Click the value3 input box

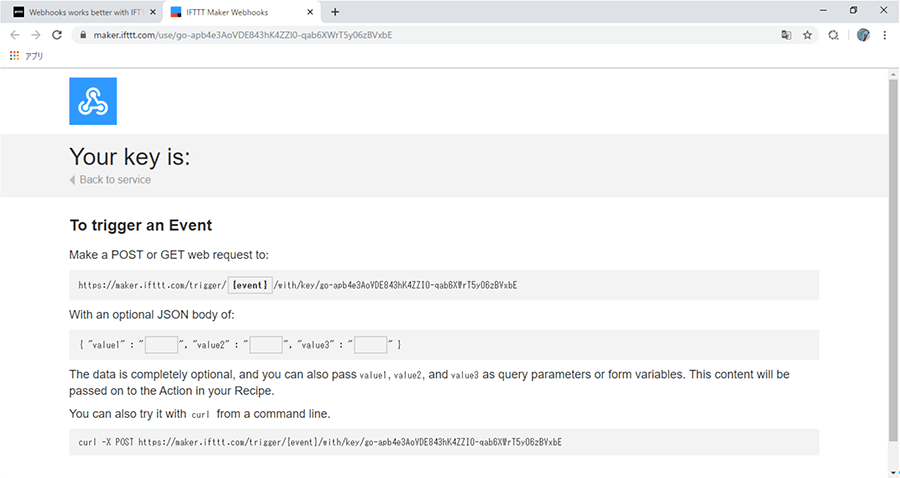point(371,345)
